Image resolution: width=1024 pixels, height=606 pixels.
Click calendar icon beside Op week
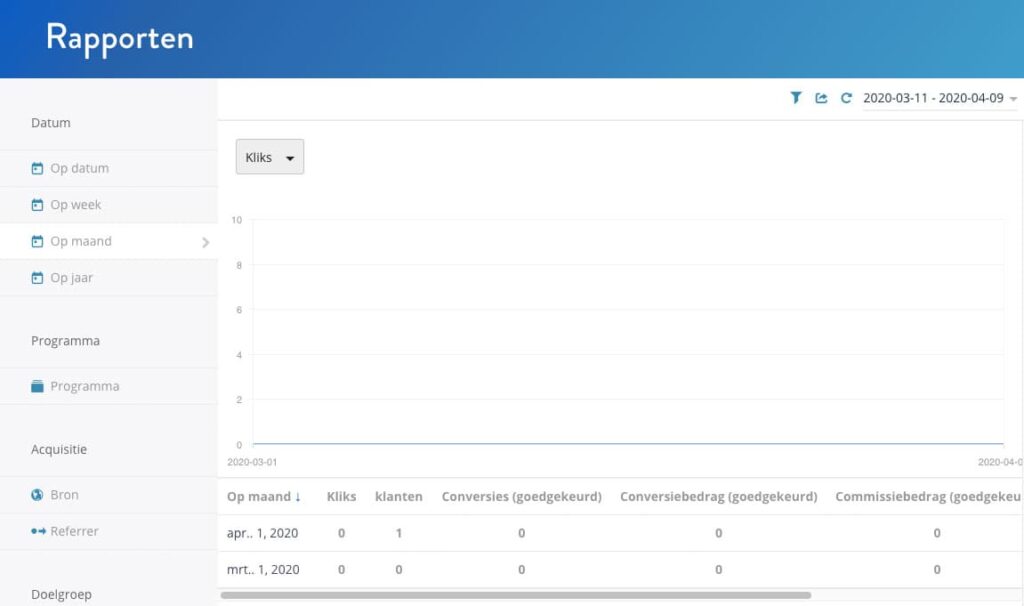pos(38,205)
